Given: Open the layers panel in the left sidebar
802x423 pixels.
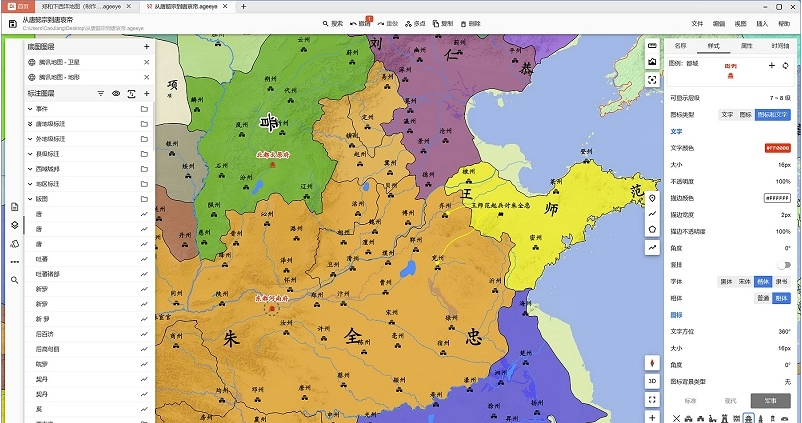Looking at the screenshot, I should (x=14, y=225).
